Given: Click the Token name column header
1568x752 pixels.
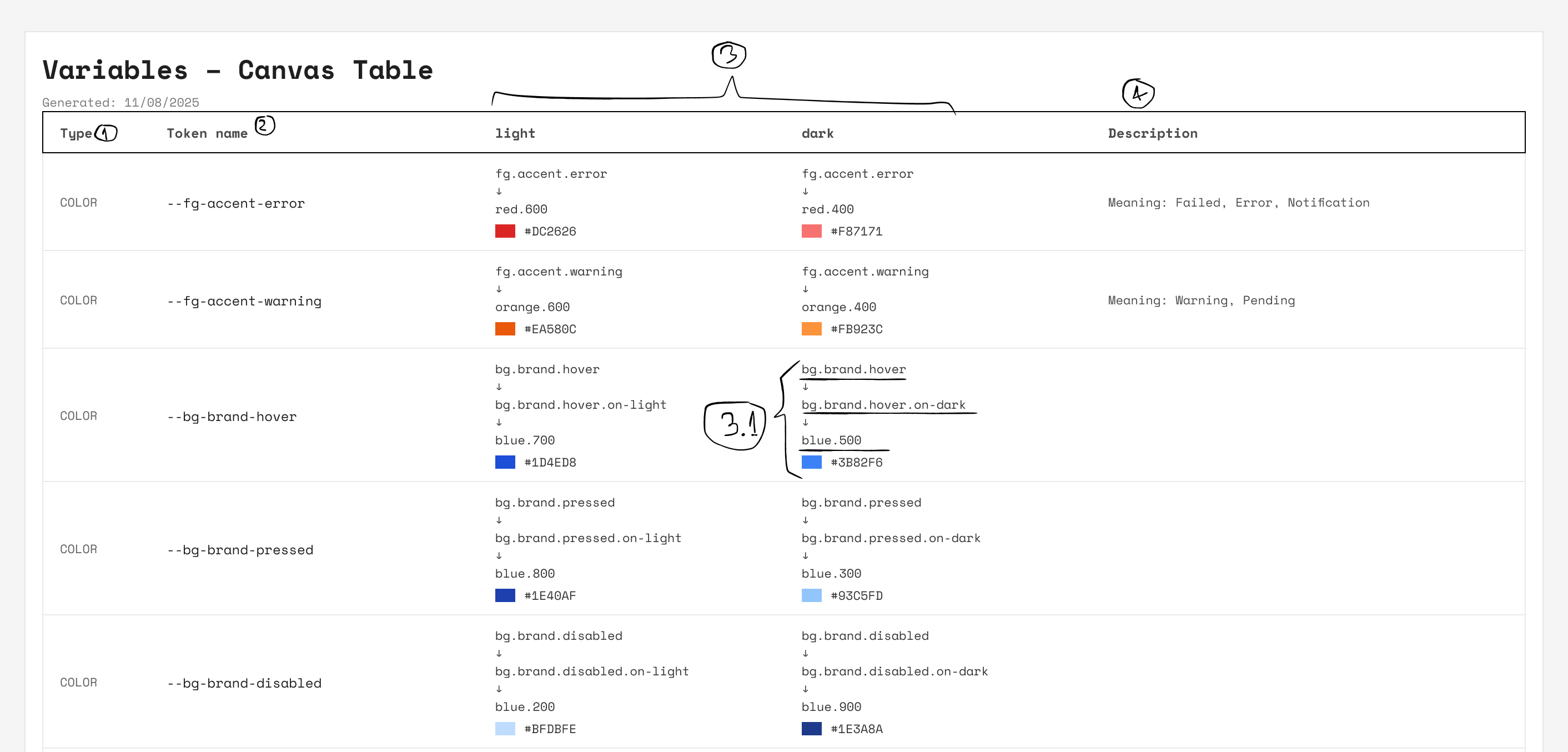Looking at the screenshot, I should click(x=207, y=133).
